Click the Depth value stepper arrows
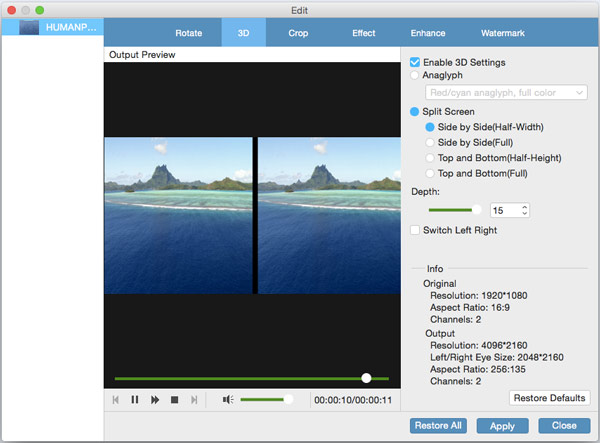The image size is (600, 443). tap(524, 210)
